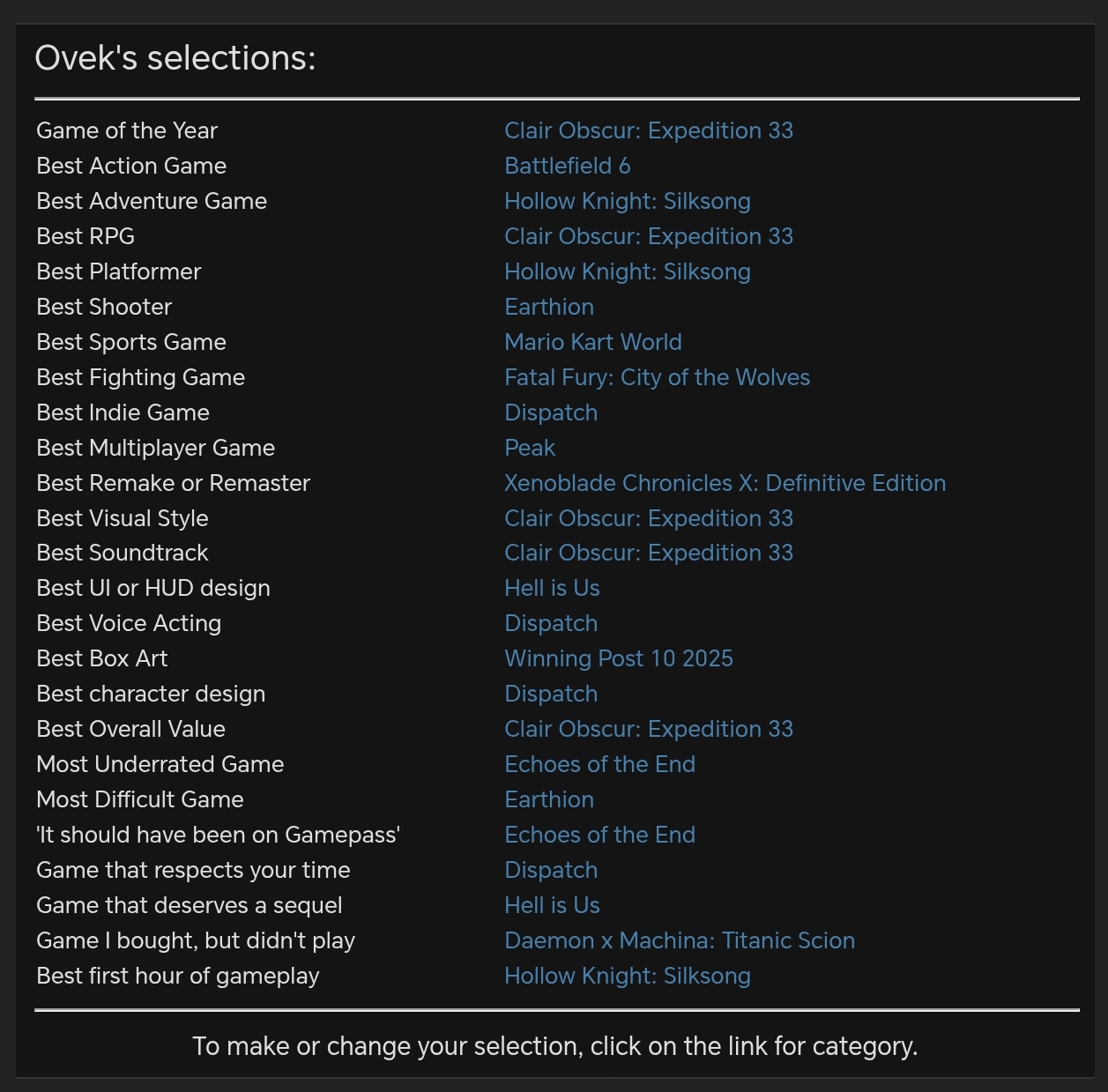Change the Best Voice Acting Dispatch pick
Viewport: 1108px width, 1092px height.
pos(550,623)
